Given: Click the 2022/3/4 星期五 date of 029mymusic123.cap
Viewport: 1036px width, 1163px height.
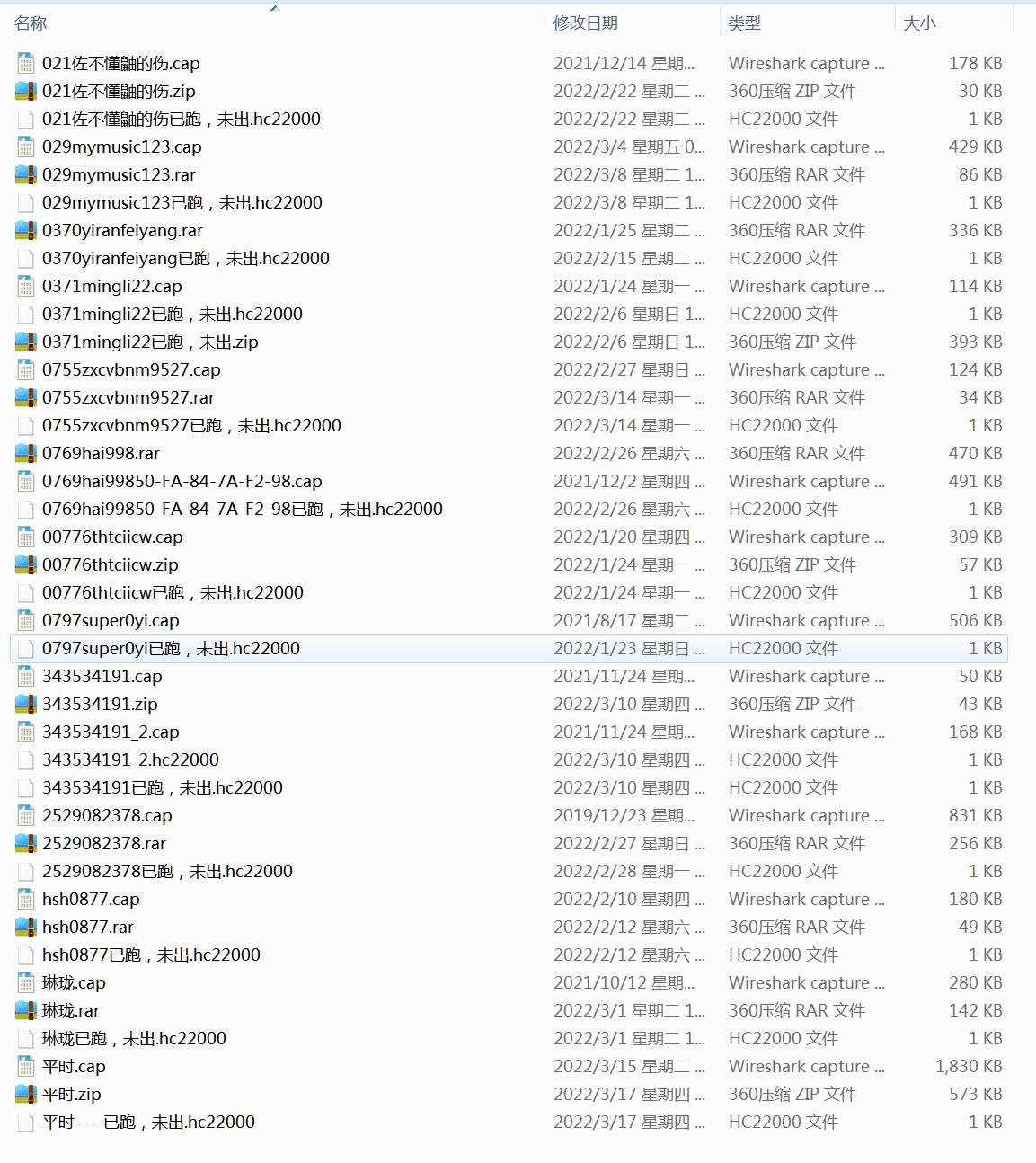Looking at the screenshot, I should point(629,146).
